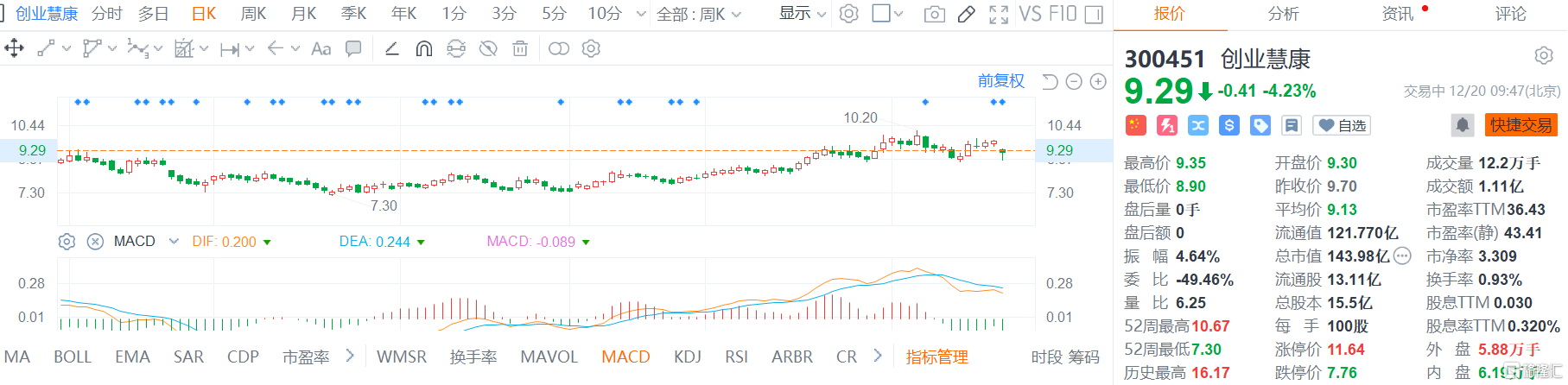1568x385 pixels.
Task: Switch to the 资讯 news tab
Action: (1397, 14)
